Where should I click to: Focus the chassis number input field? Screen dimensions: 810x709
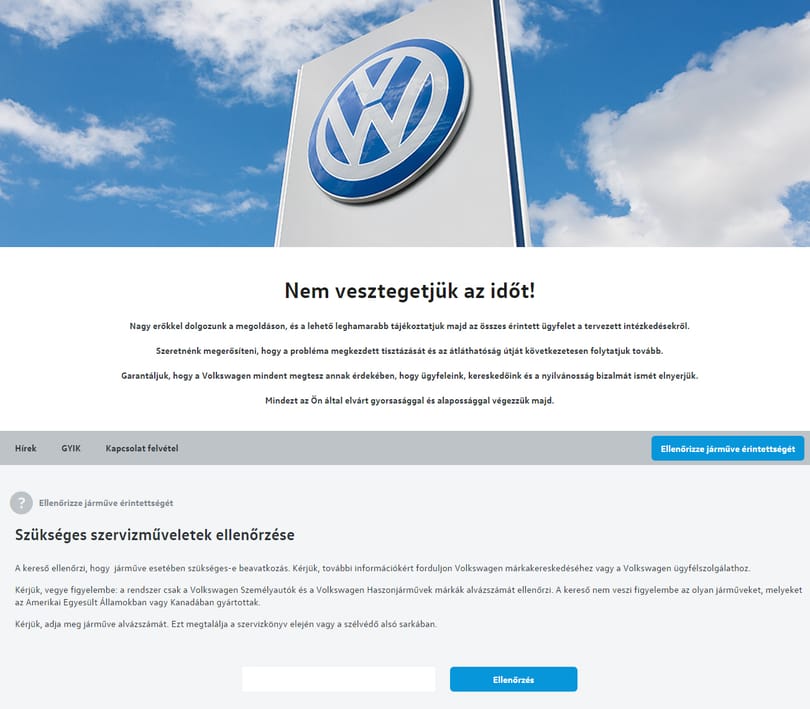pos(339,679)
